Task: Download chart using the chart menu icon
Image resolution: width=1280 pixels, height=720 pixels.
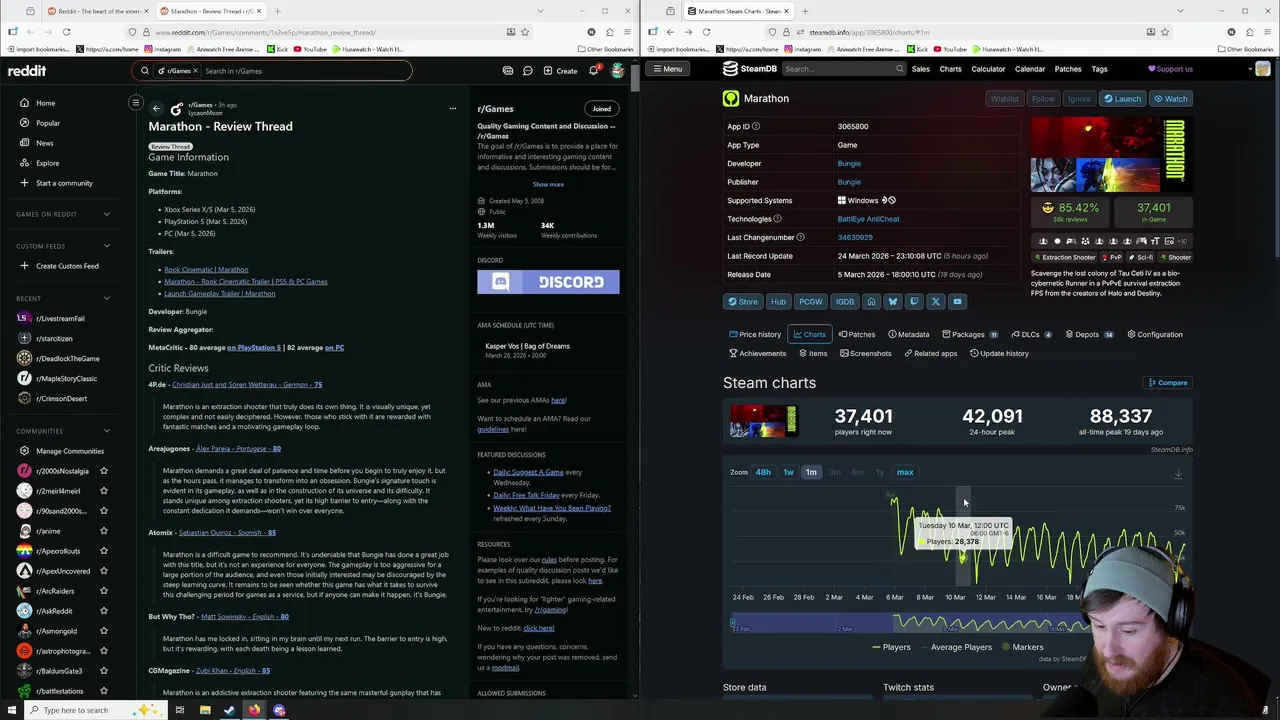Action: click(1178, 474)
